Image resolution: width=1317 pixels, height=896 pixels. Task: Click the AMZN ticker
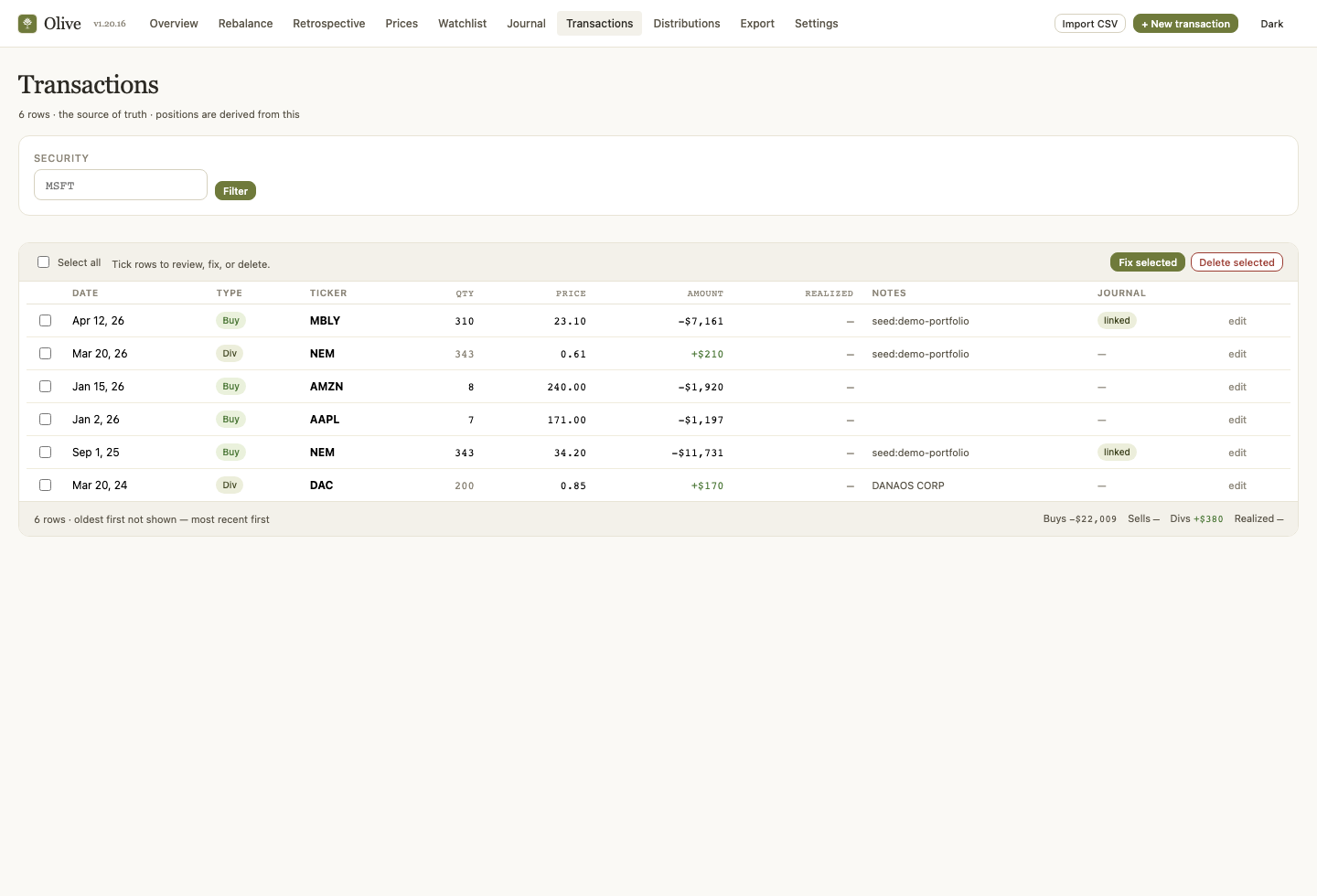point(327,387)
